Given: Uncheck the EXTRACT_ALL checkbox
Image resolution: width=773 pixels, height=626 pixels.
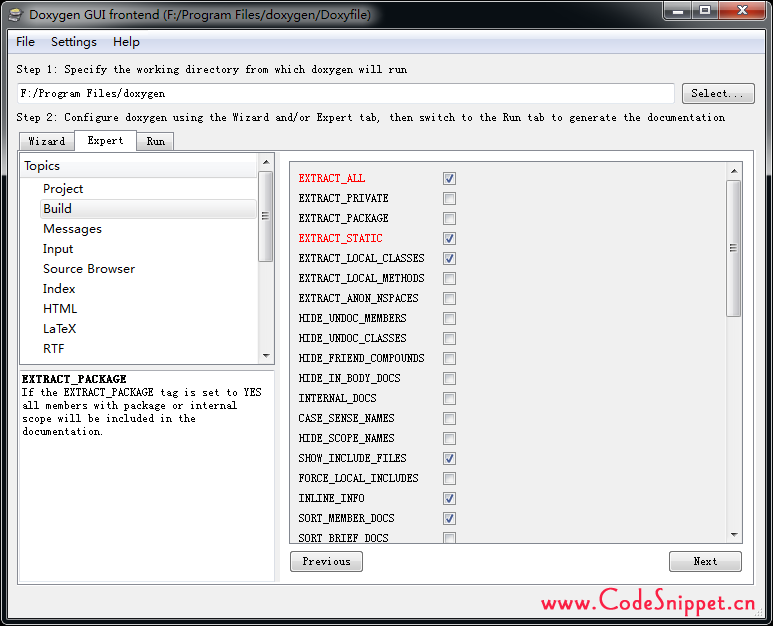Looking at the screenshot, I should [x=449, y=178].
